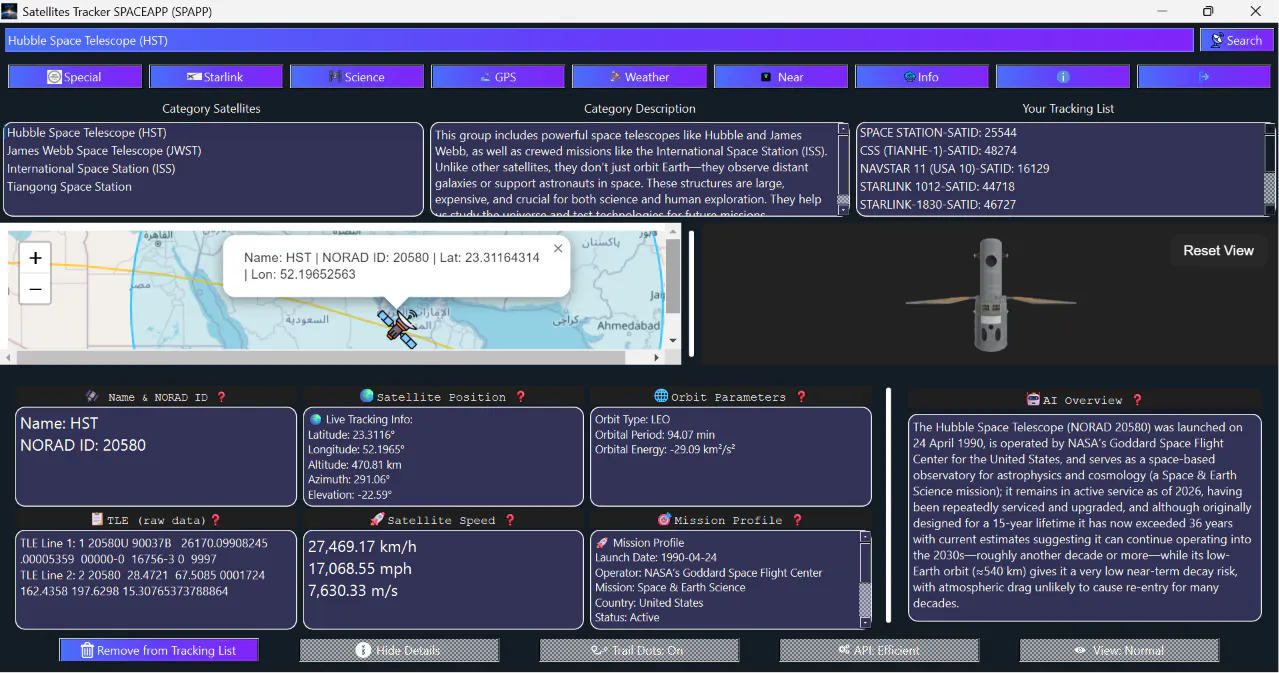The height and width of the screenshot is (673, 1279).
Task: Click the 27,469.17 km/h speed value
Action: coord(362,547)
